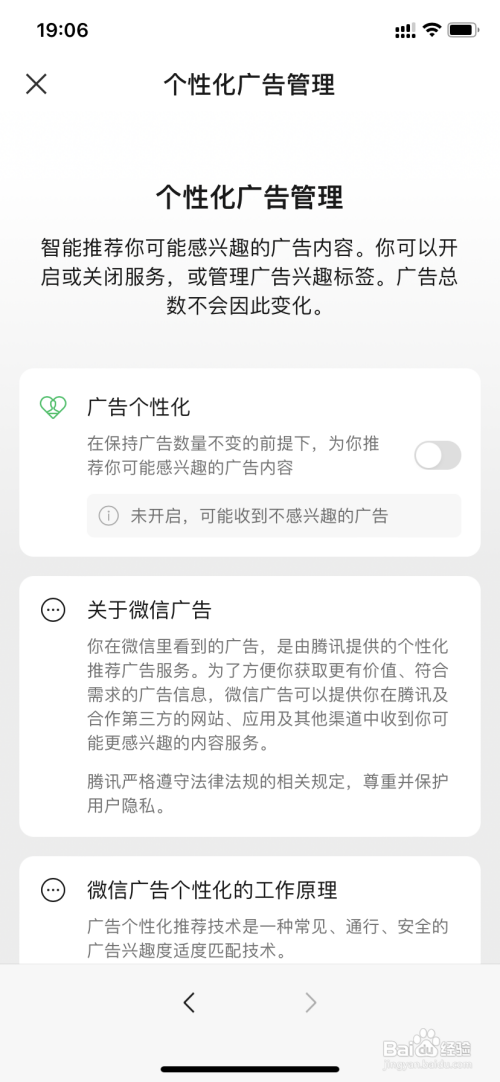Tap the cellular signal icon
This screenshot has height=1082, width=500.
point(405,30)
